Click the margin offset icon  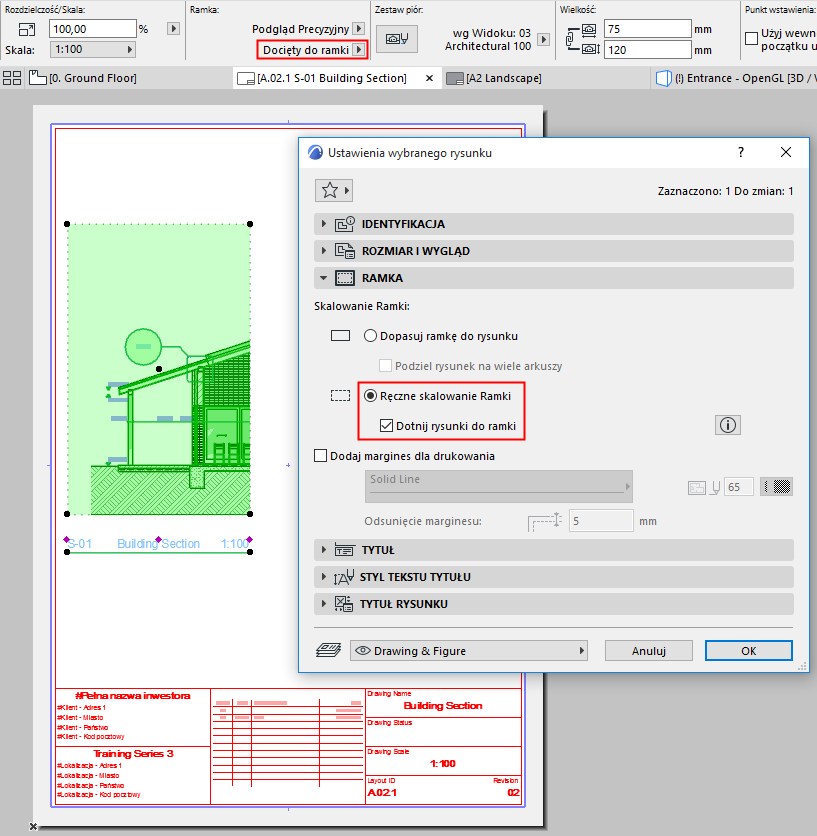pos(544,521)
